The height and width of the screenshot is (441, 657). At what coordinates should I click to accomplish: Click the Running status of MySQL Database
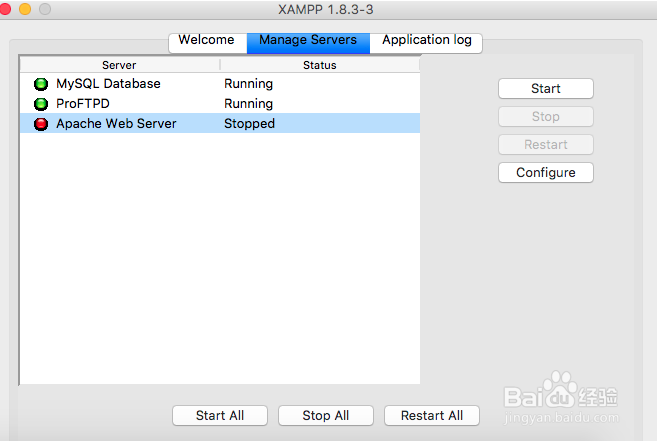click(248, 83)
